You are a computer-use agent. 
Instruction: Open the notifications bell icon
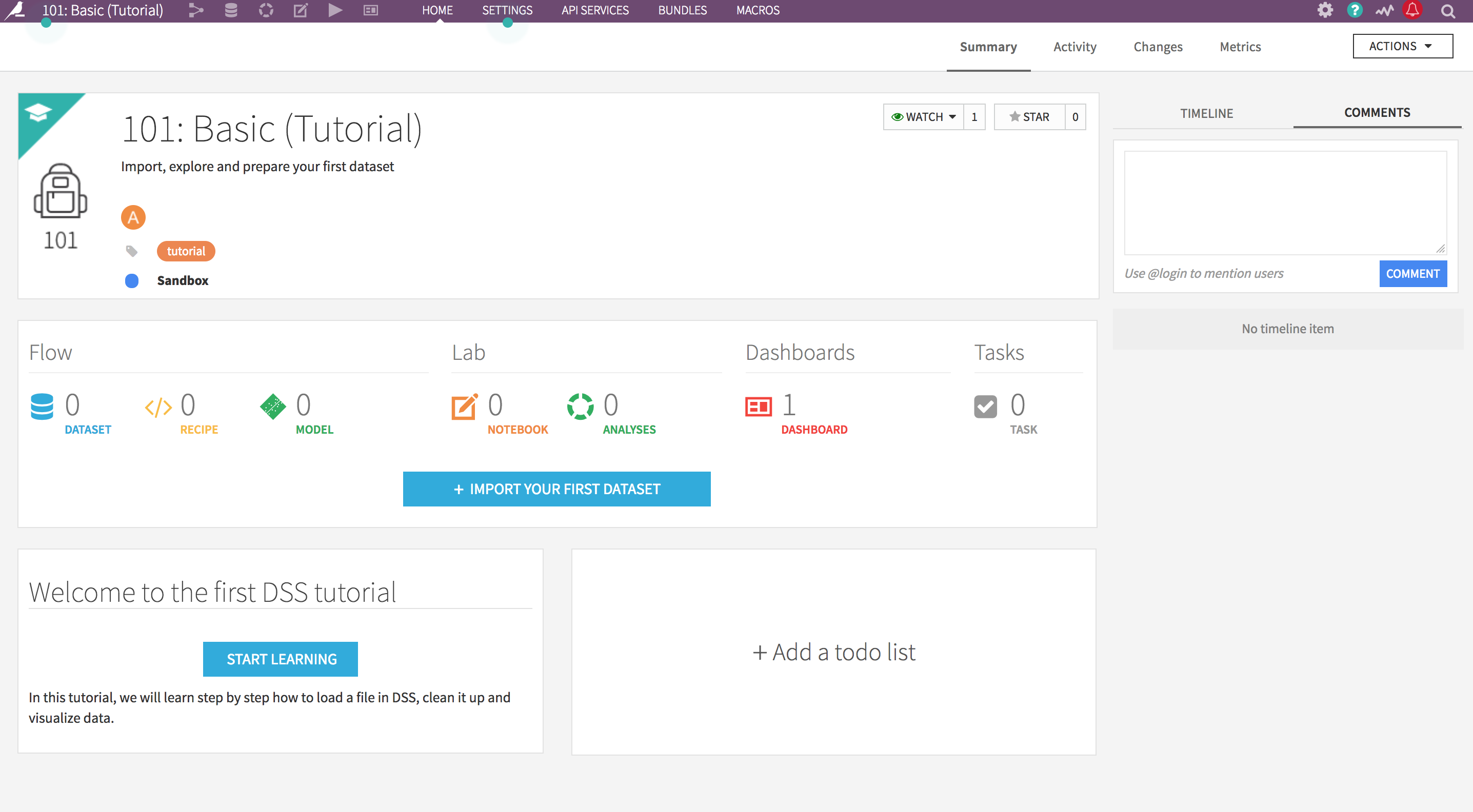[1412, 10]
